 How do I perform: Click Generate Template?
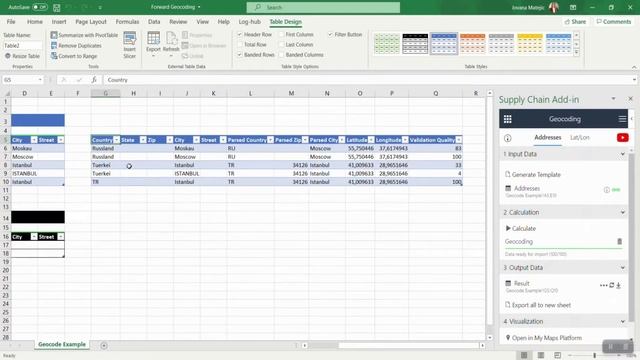[x=533, y=175]
